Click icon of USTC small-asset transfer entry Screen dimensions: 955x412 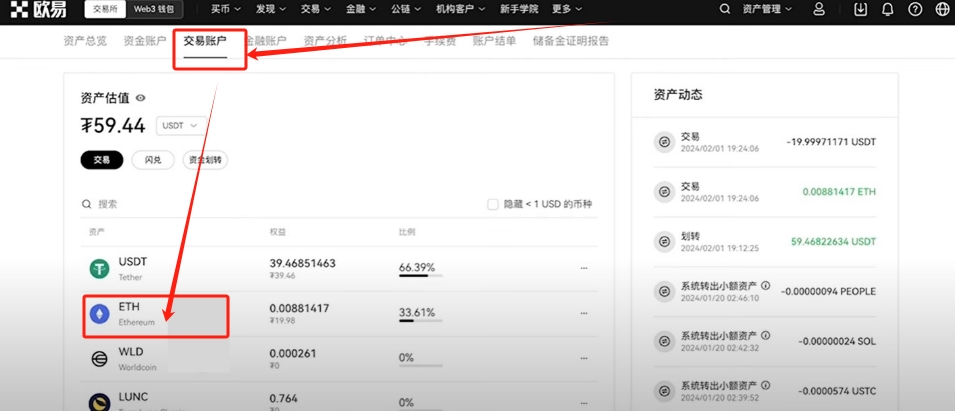point(664,391)
